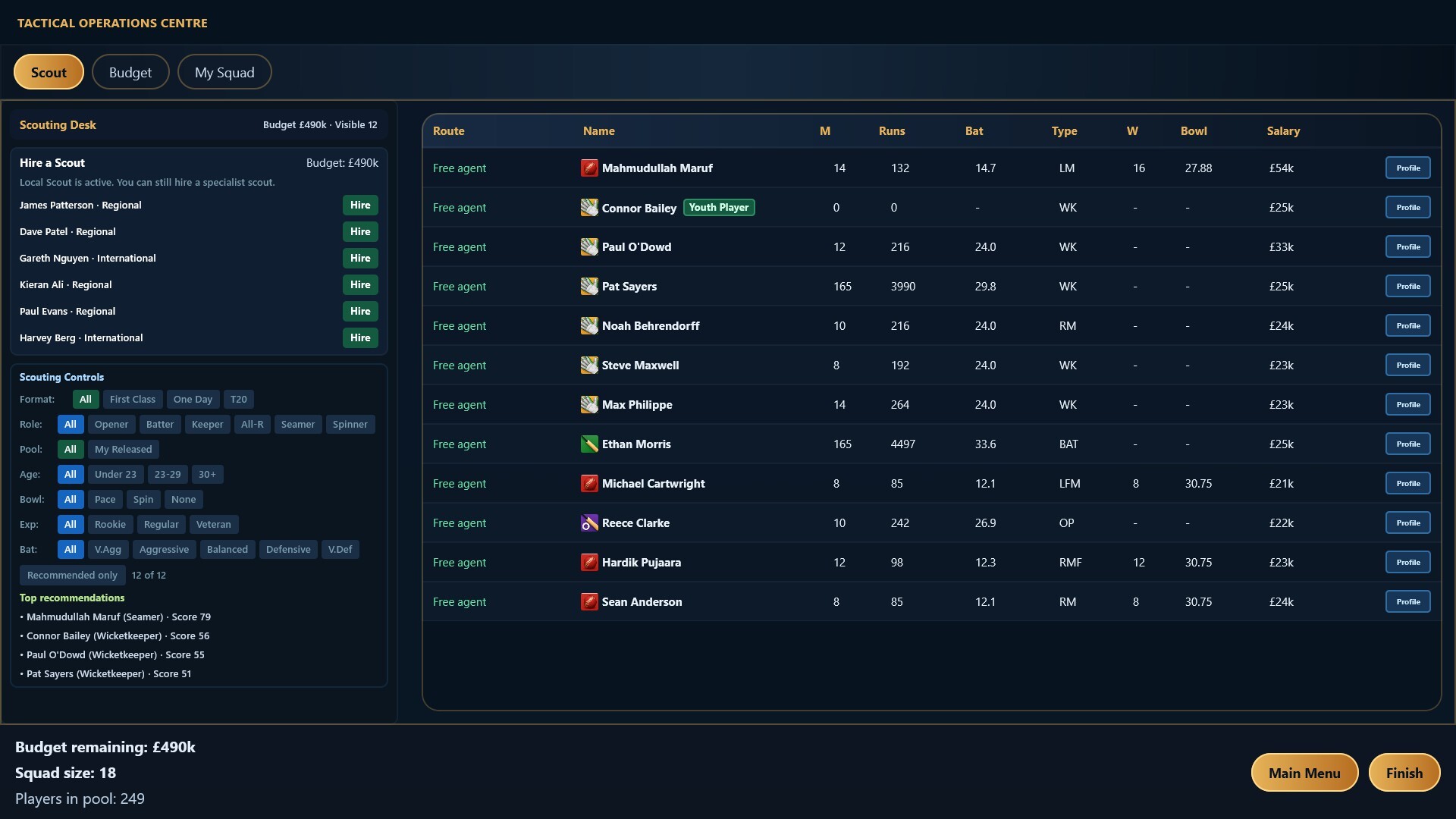Return to the Main Menu

[x=1304, y=773]
